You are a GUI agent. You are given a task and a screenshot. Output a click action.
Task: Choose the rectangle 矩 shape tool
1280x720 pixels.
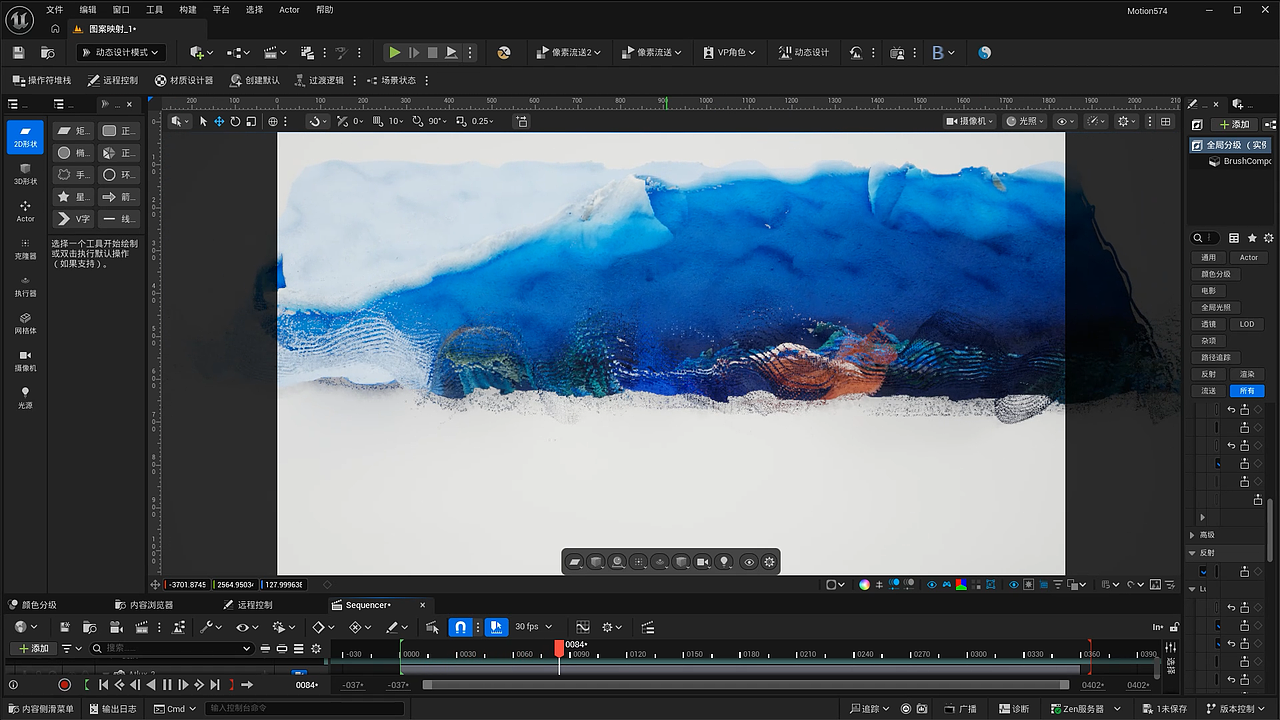click(x=73, y=131)
